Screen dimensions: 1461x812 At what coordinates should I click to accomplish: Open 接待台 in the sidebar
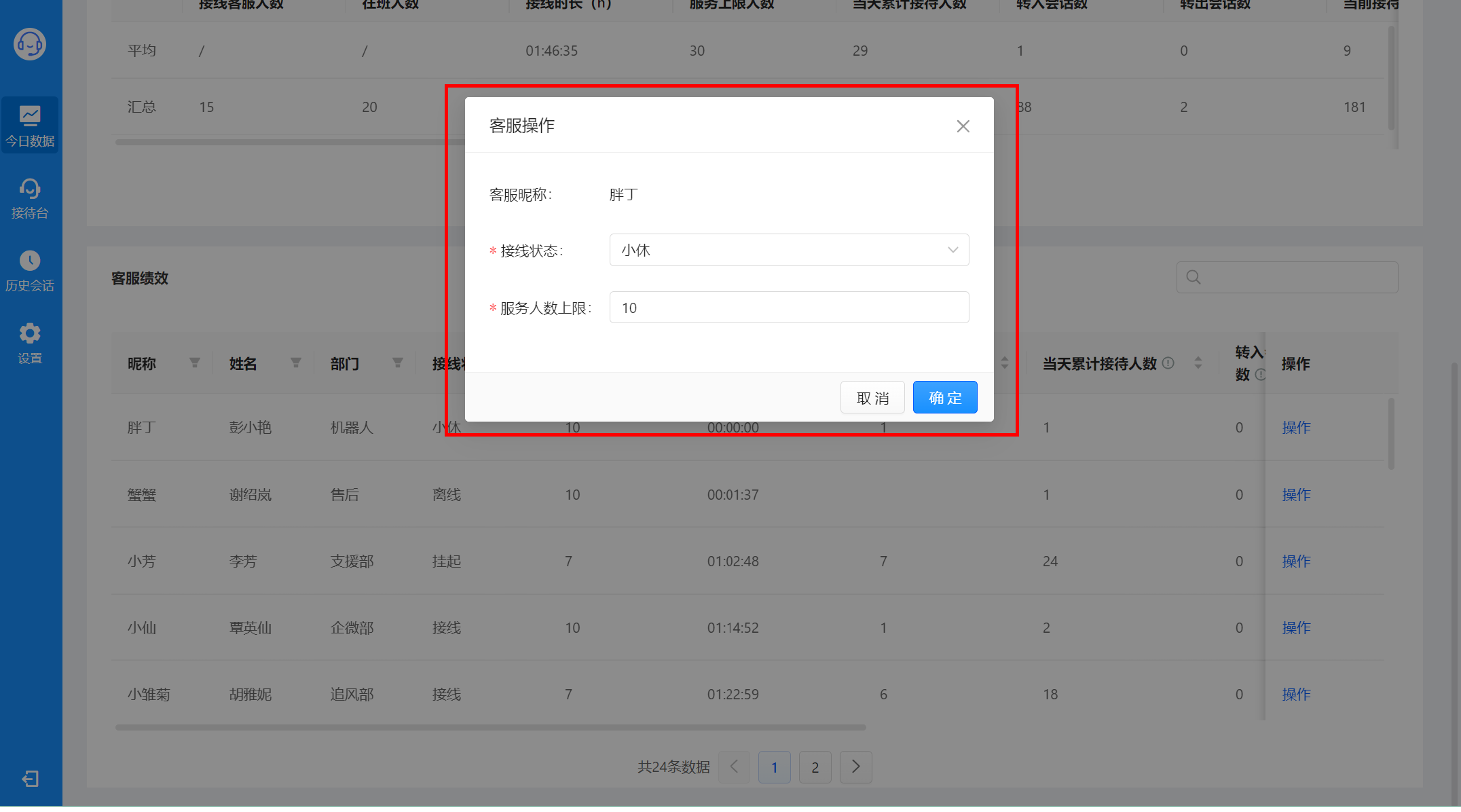pos(30,198)
